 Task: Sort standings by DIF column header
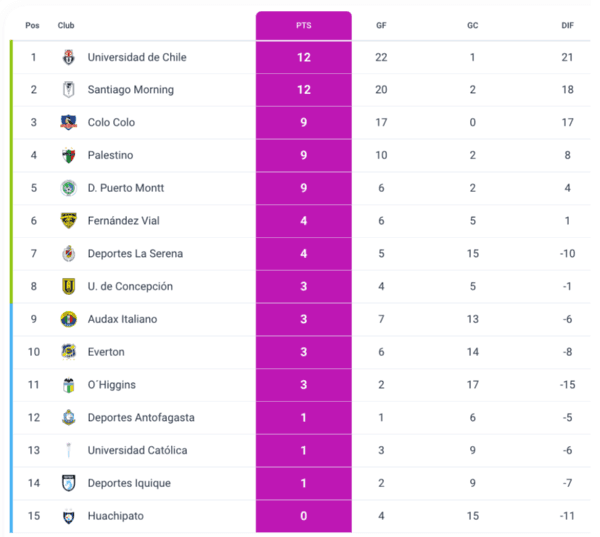tap(568, 25)
